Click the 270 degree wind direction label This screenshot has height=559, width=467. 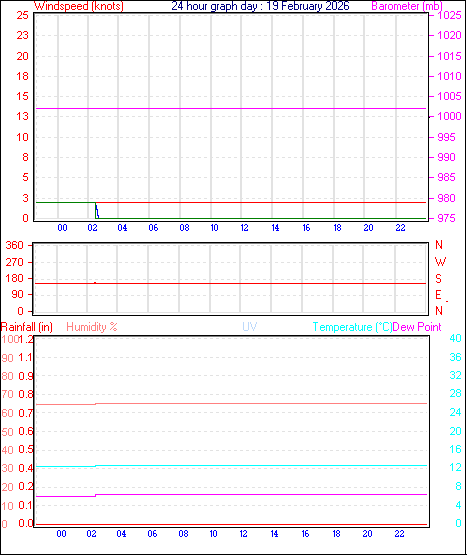pyautogui.click(x=14, y=262)
